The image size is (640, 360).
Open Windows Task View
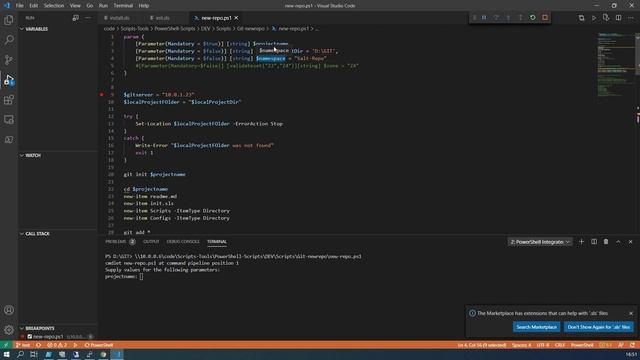coord(34,355)
